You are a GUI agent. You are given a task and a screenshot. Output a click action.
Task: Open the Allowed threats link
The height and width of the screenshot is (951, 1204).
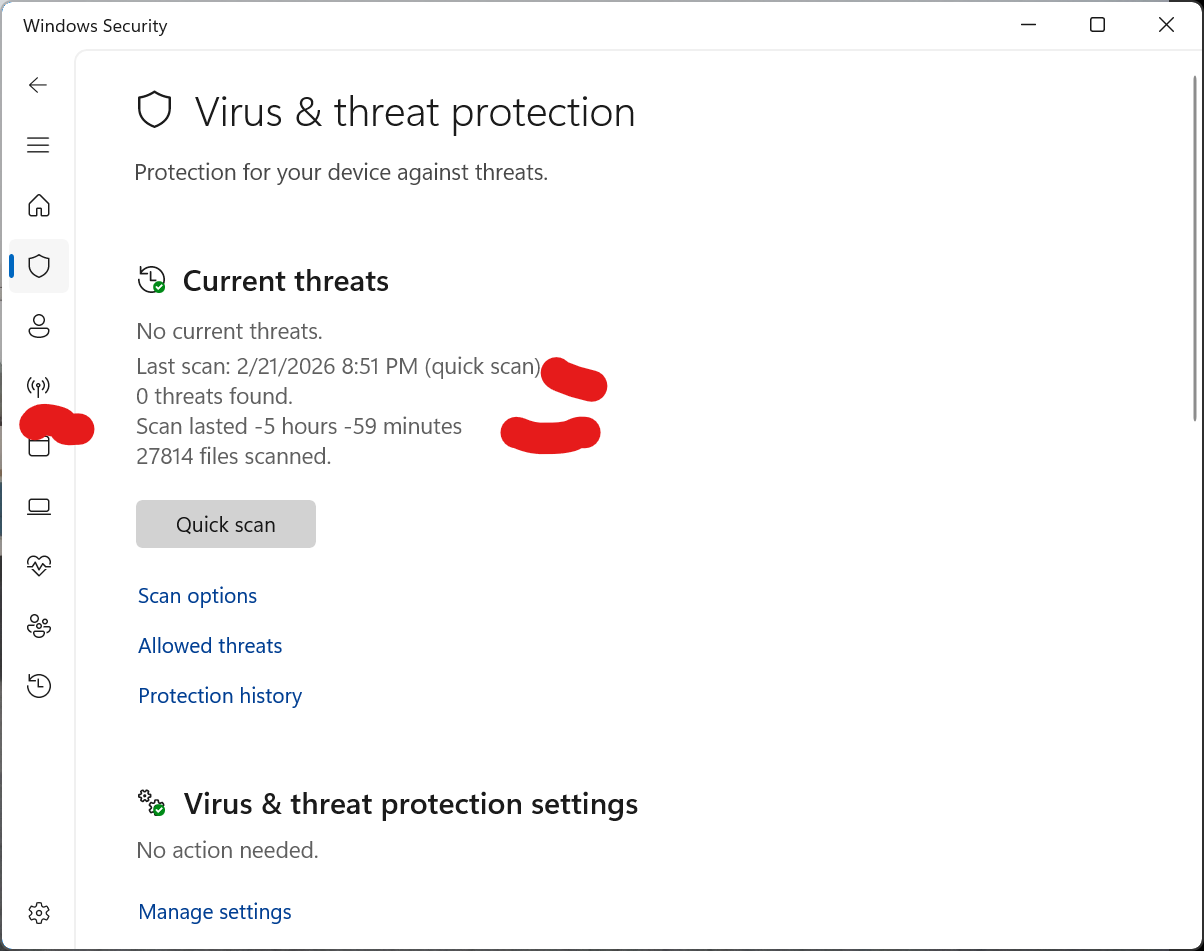click(210, 646)
